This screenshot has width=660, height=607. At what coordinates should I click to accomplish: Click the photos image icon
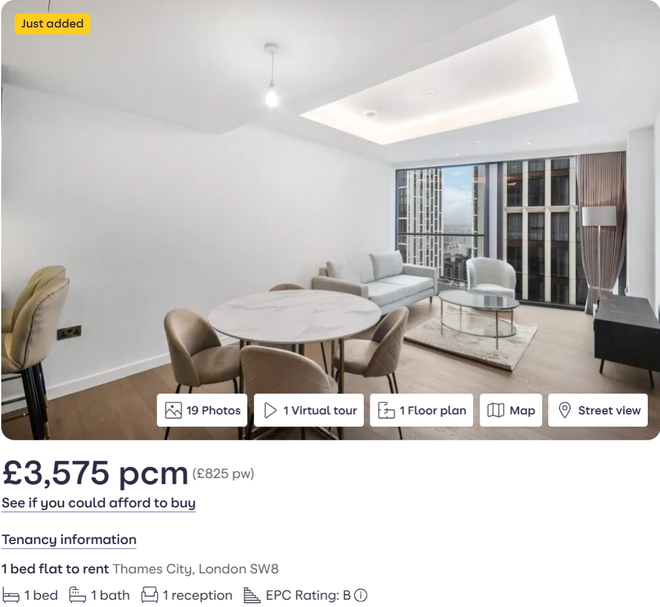coord(173,410)
